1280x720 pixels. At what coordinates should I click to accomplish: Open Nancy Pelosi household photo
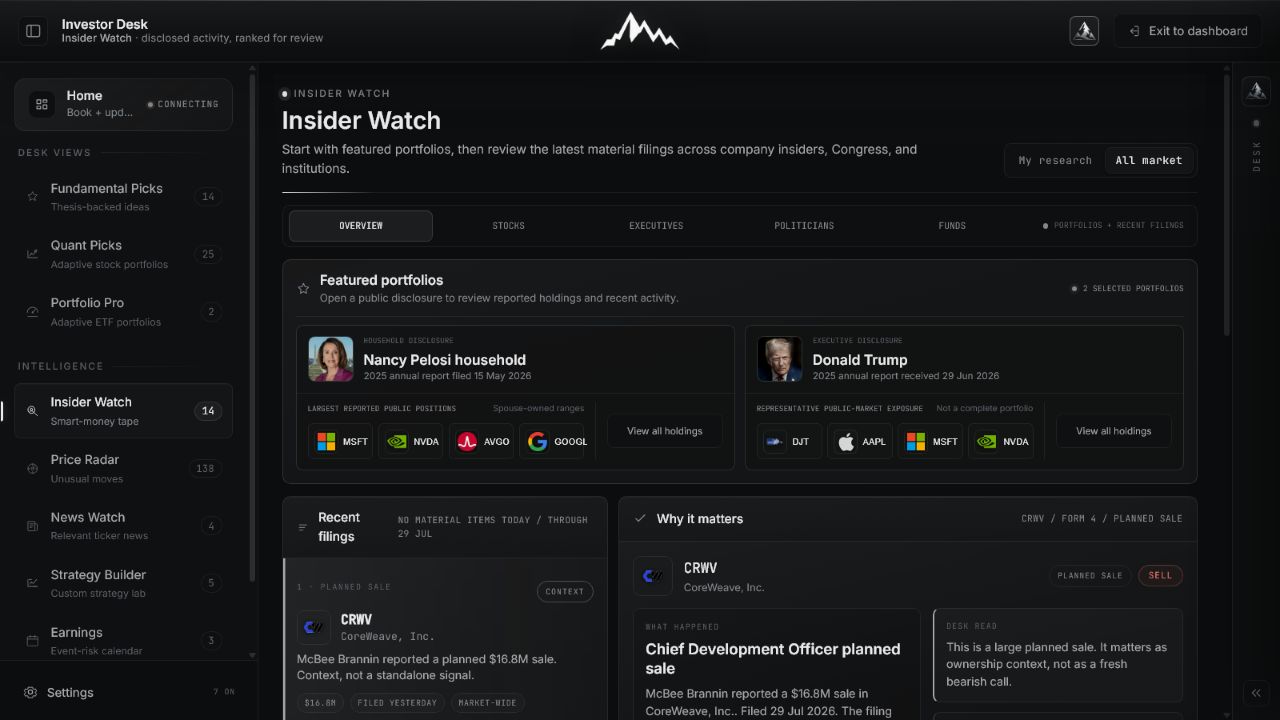[331, 359]
